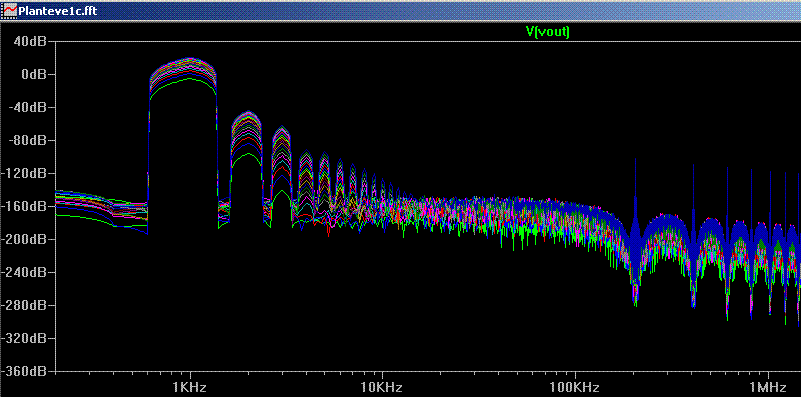This screenshot has height=397, width=801.
Task: Click the 1KHz frequency axis label
Action: (x=191, y=388)
